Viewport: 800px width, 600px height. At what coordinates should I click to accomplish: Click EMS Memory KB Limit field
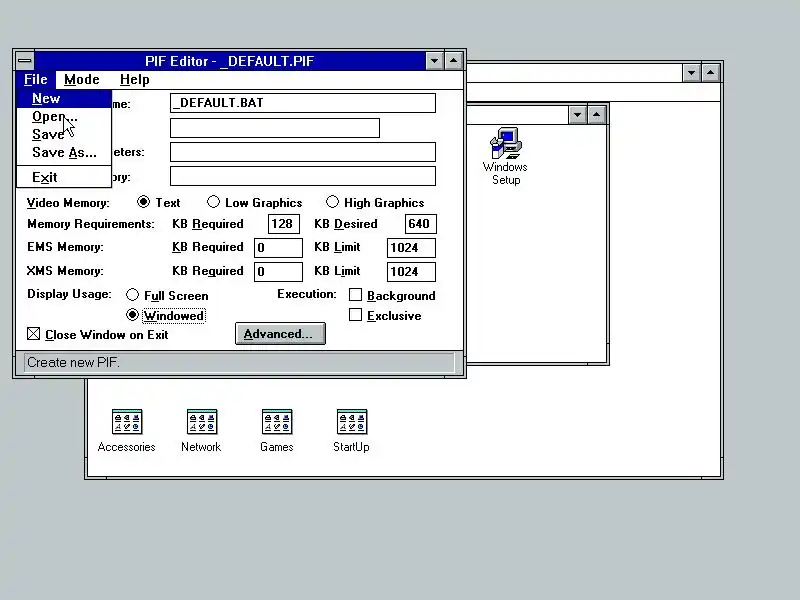[411, 247]
